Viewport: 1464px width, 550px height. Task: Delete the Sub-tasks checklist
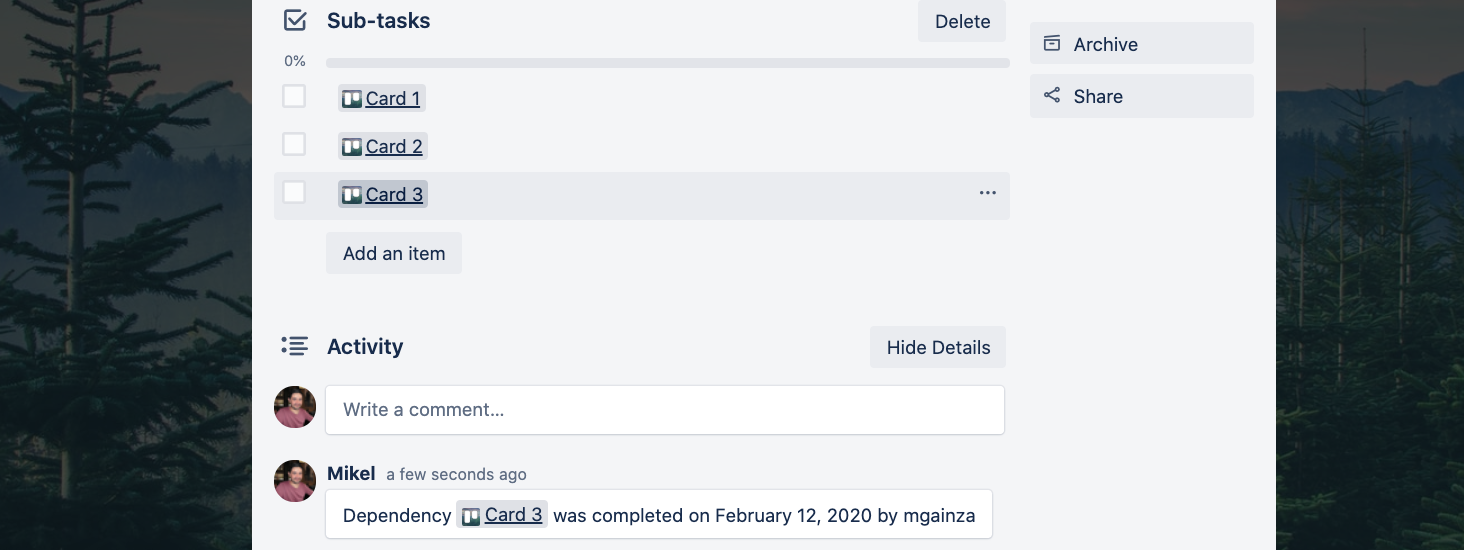962,21
